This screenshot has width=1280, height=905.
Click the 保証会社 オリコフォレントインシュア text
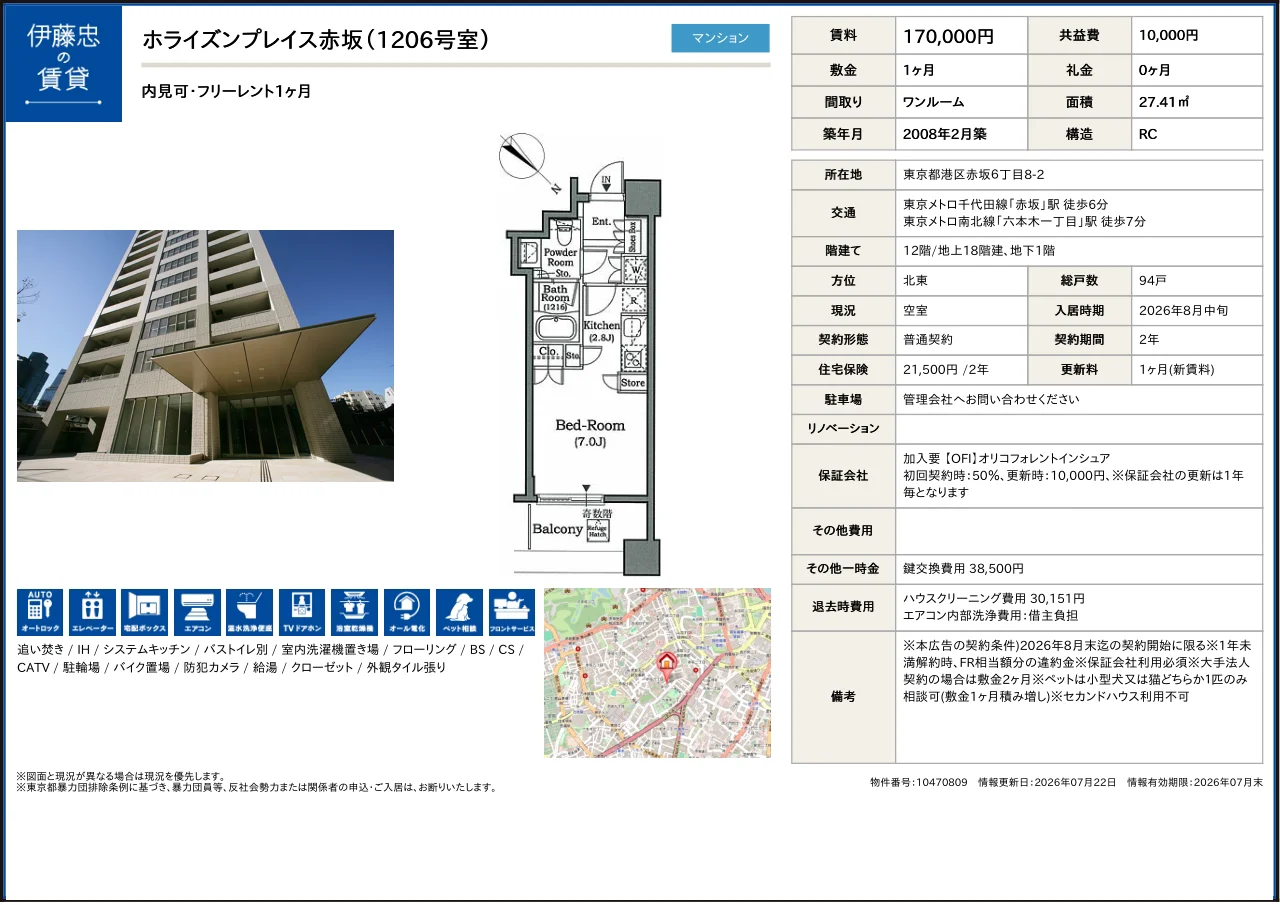(x=1006, y=458)
